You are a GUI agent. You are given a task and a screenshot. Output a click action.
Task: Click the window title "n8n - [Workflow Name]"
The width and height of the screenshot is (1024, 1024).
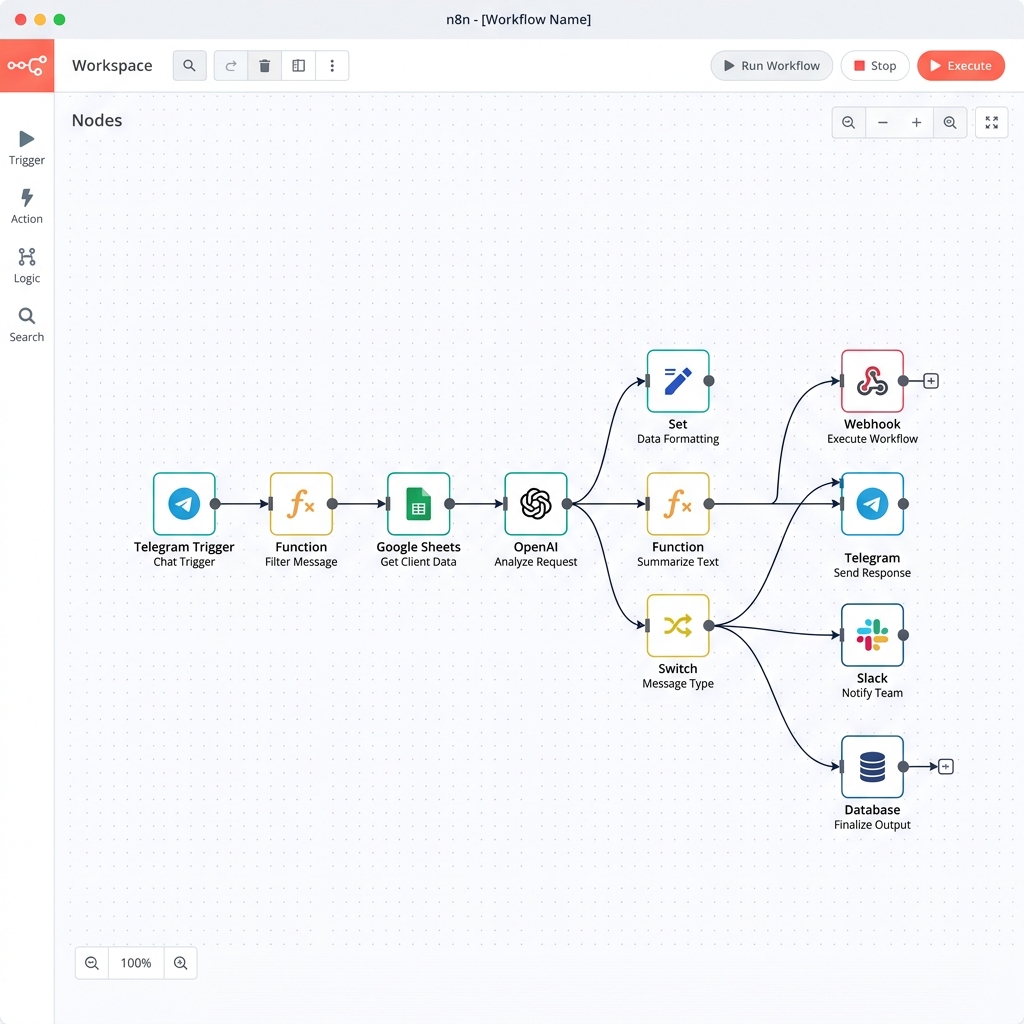pos(519,20)
